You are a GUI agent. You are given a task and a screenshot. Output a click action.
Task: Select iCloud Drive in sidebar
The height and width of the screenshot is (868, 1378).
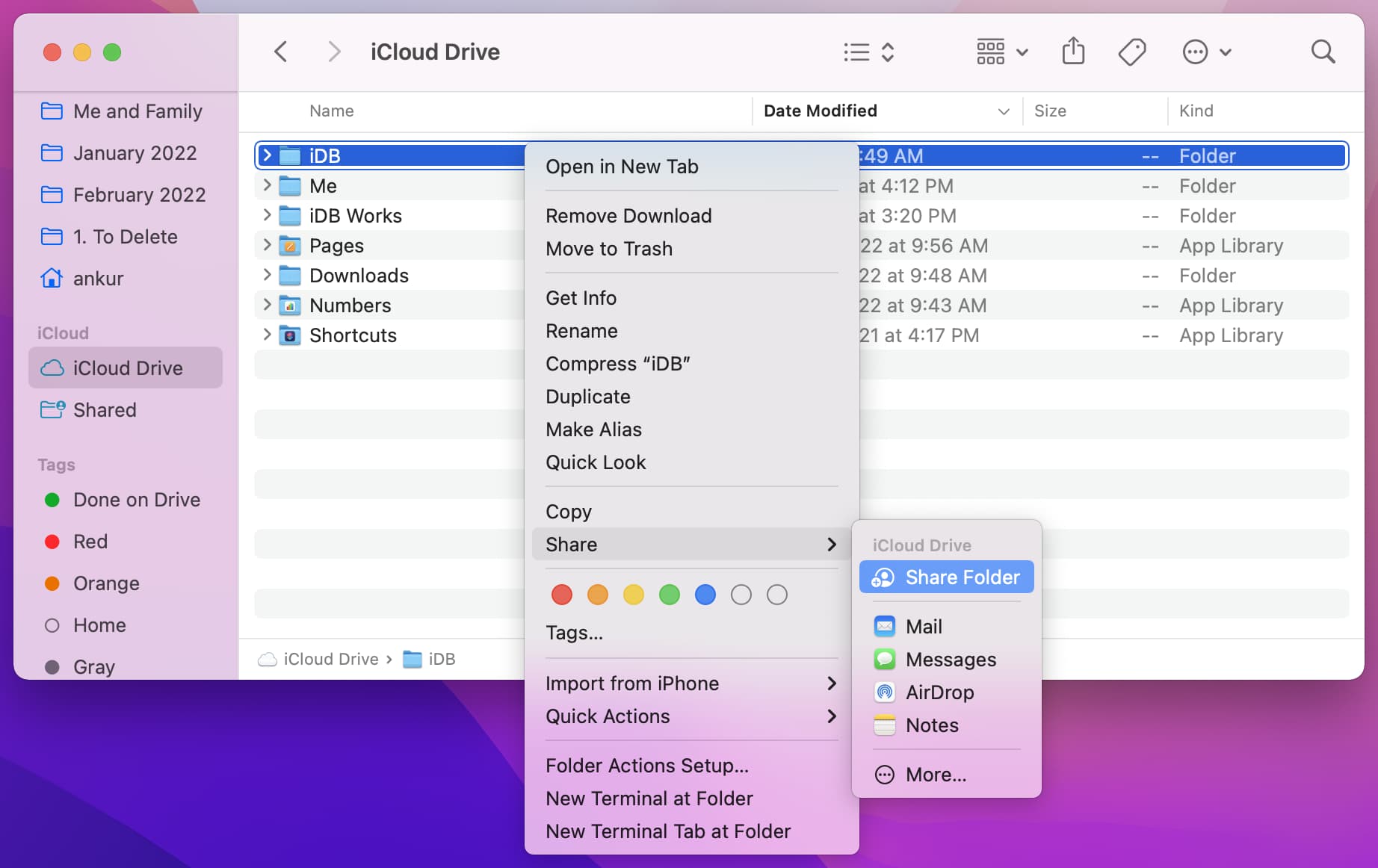[x=126, y=368]
